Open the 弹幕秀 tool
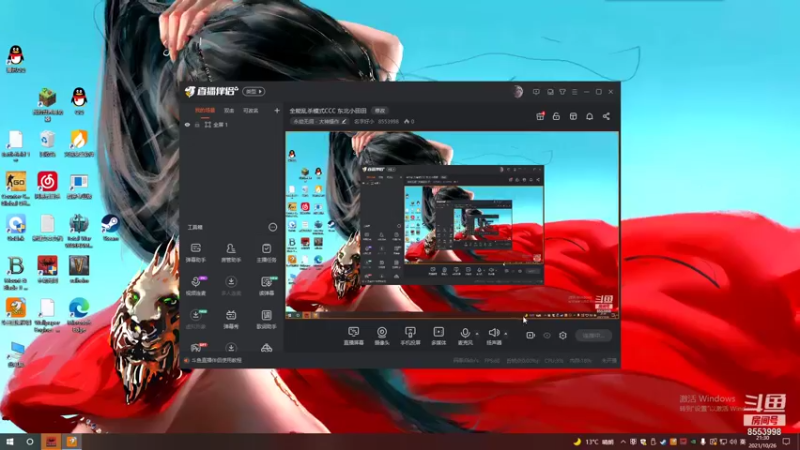This screenshot has height=450, width=800. (231, 319)
